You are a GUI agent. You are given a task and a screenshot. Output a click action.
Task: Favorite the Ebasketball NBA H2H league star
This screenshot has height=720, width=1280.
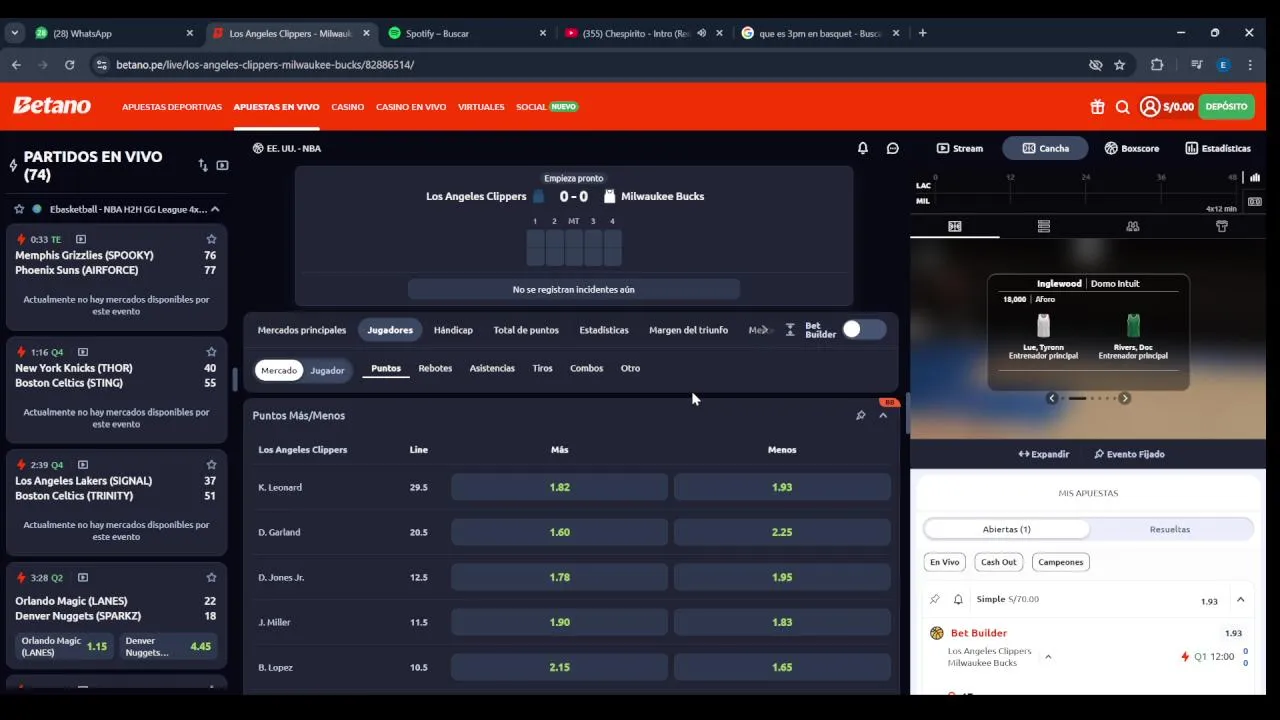(x=19, y=209)
